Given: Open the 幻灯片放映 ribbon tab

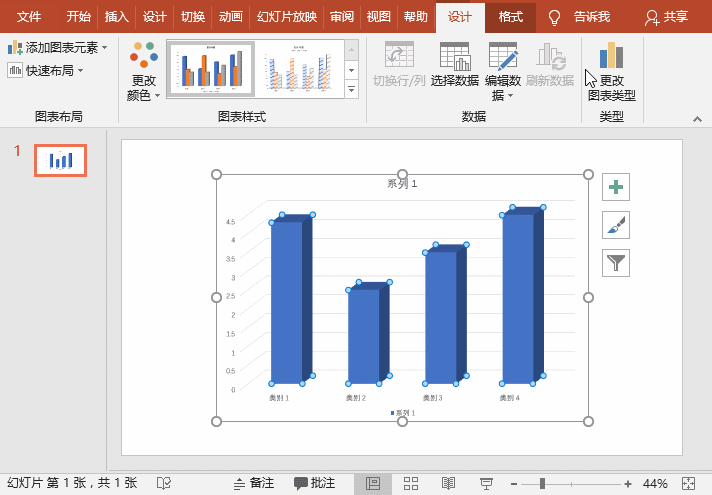Looking at the screenshot, I should [287, 17].
